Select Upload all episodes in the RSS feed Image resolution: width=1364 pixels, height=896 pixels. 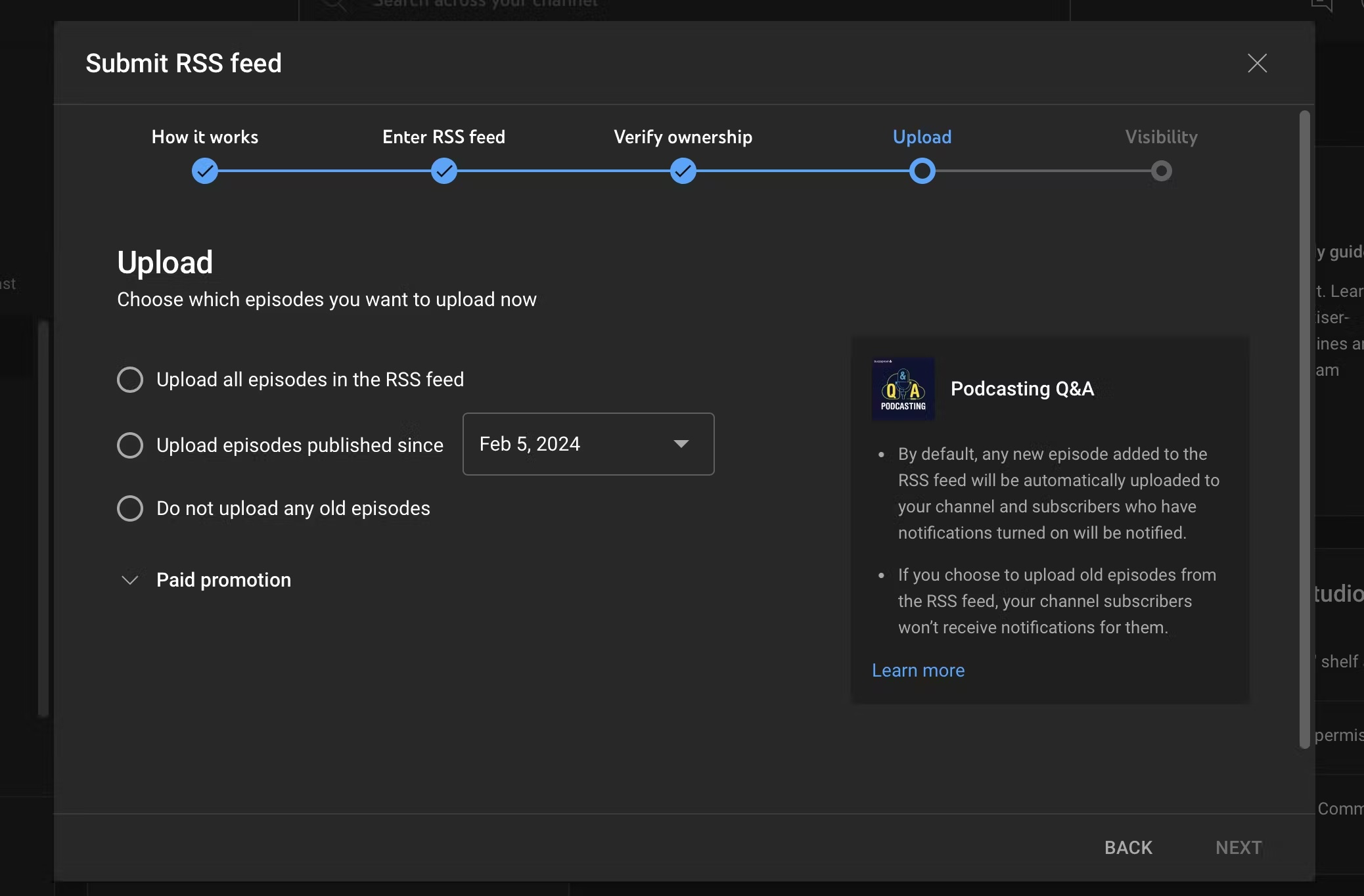coord(130,380)
